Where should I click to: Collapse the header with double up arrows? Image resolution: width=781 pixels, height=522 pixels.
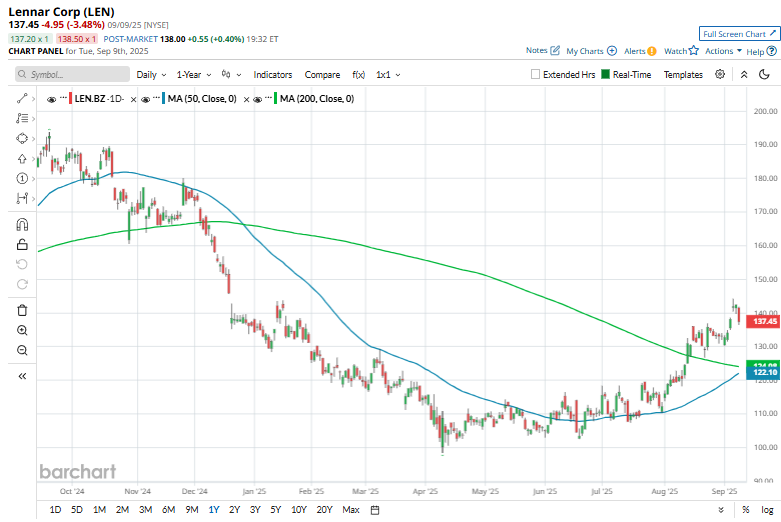pos(744,74)
